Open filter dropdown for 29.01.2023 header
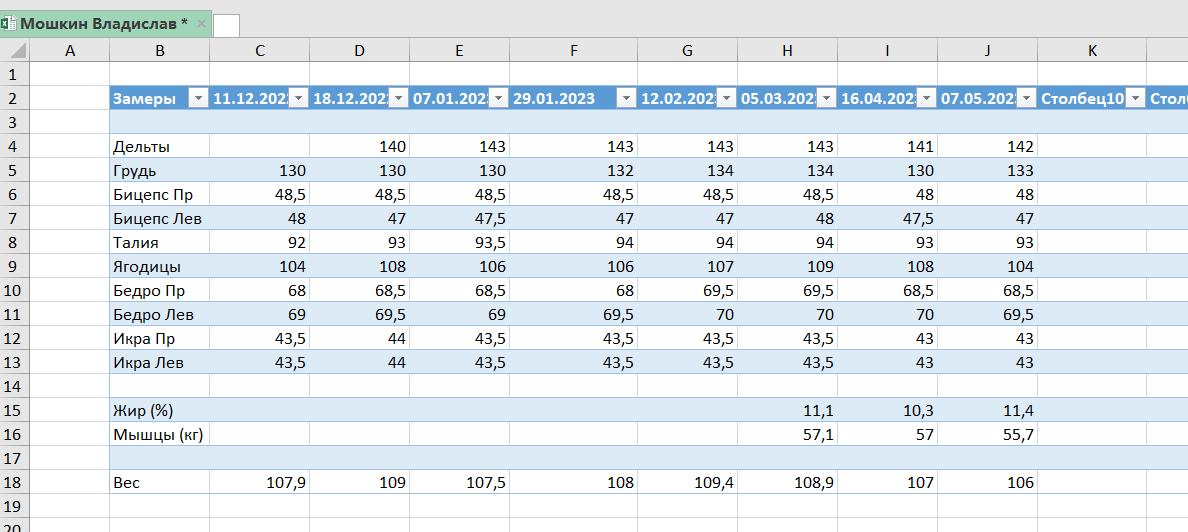Screen dimensions: 1188x532 tap(626, 98)
